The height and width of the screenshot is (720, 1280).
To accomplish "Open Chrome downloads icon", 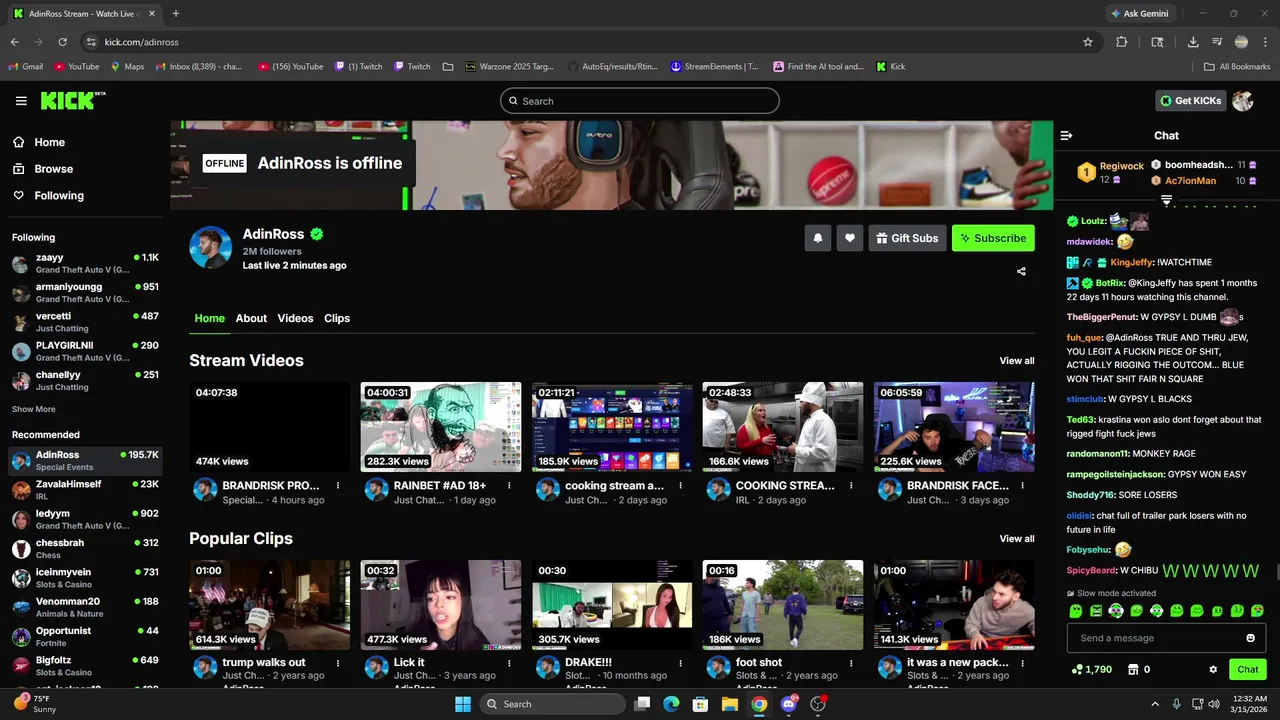I will [1193, 42].
